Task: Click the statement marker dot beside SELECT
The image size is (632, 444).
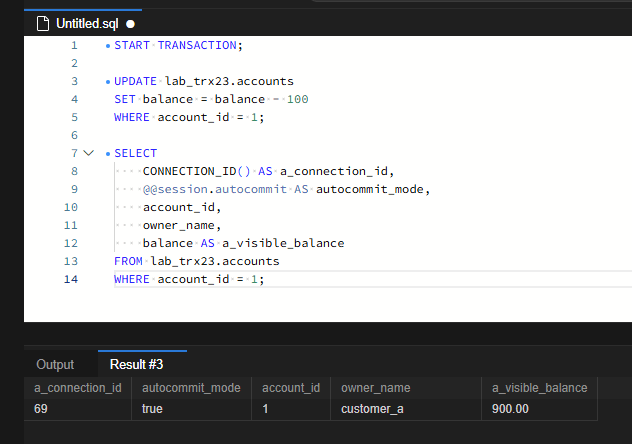Action: [108, 154]
